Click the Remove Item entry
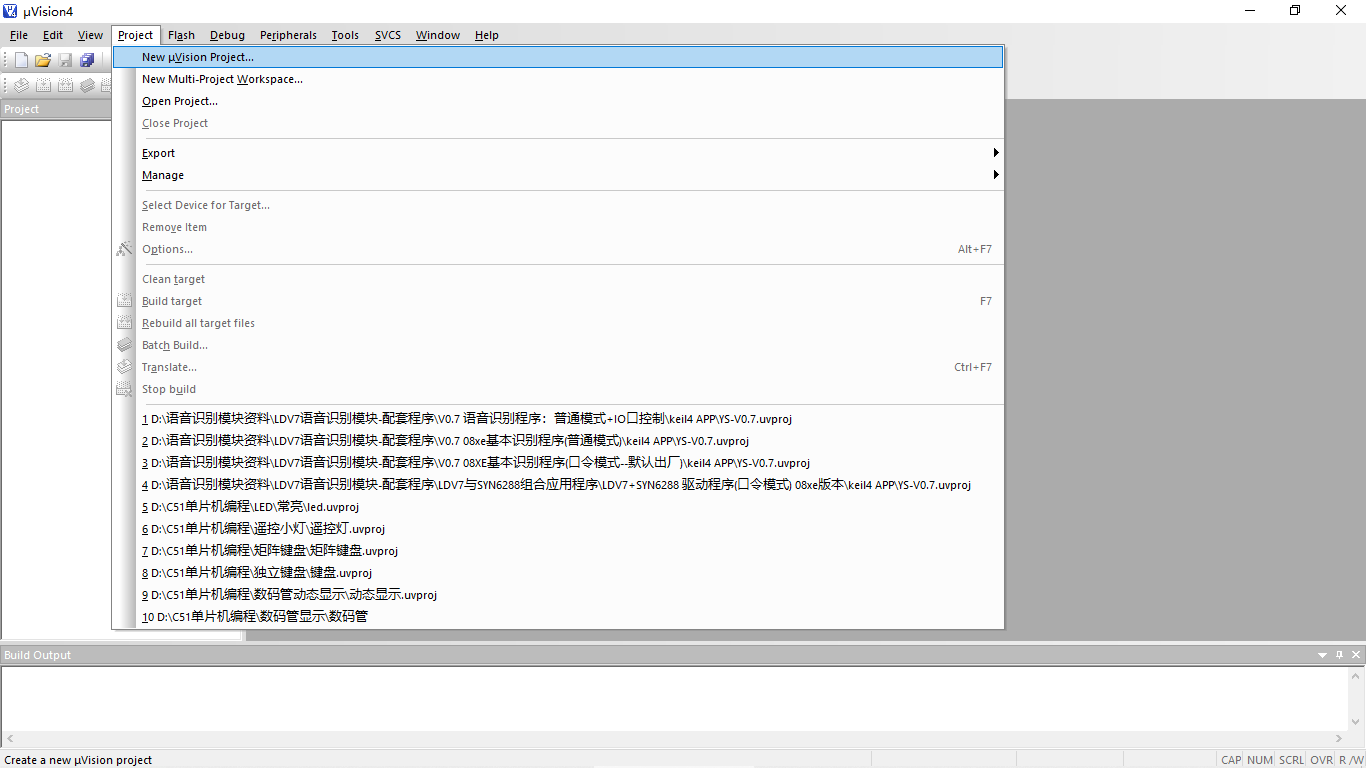Viewport: 1366px width, 768px height. point(558,227)
